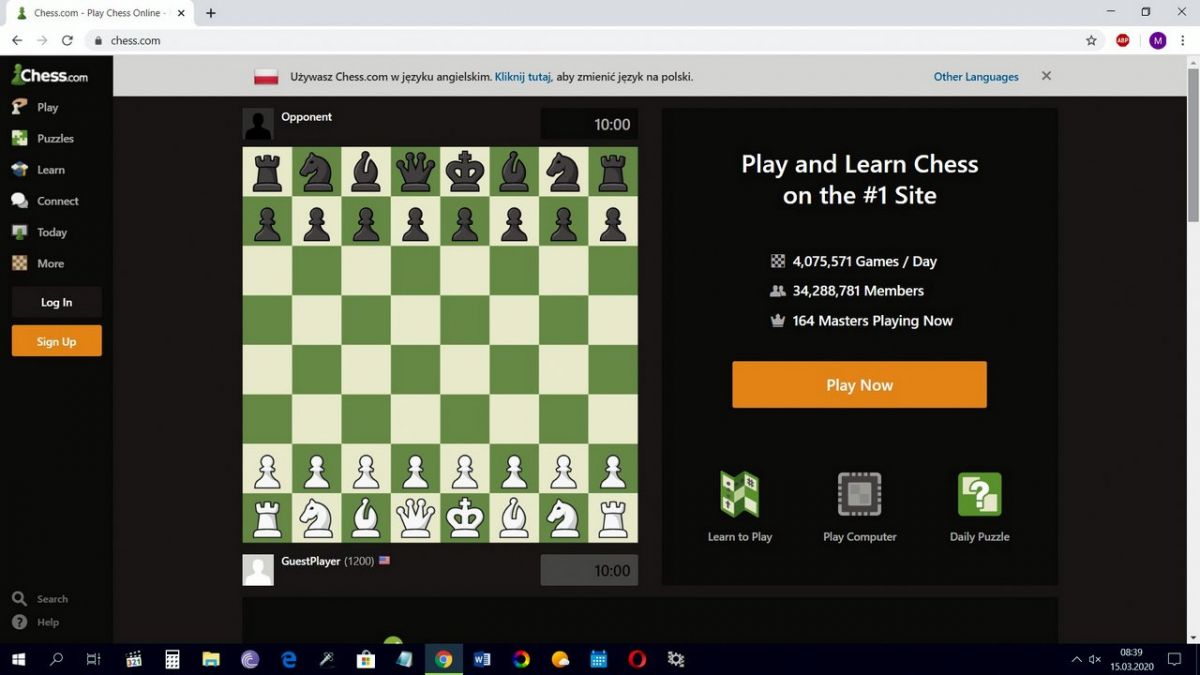This screenshot has width=1200, height=675.
Task: Open File Explorer from taskbar
Action: click(211, 659)
